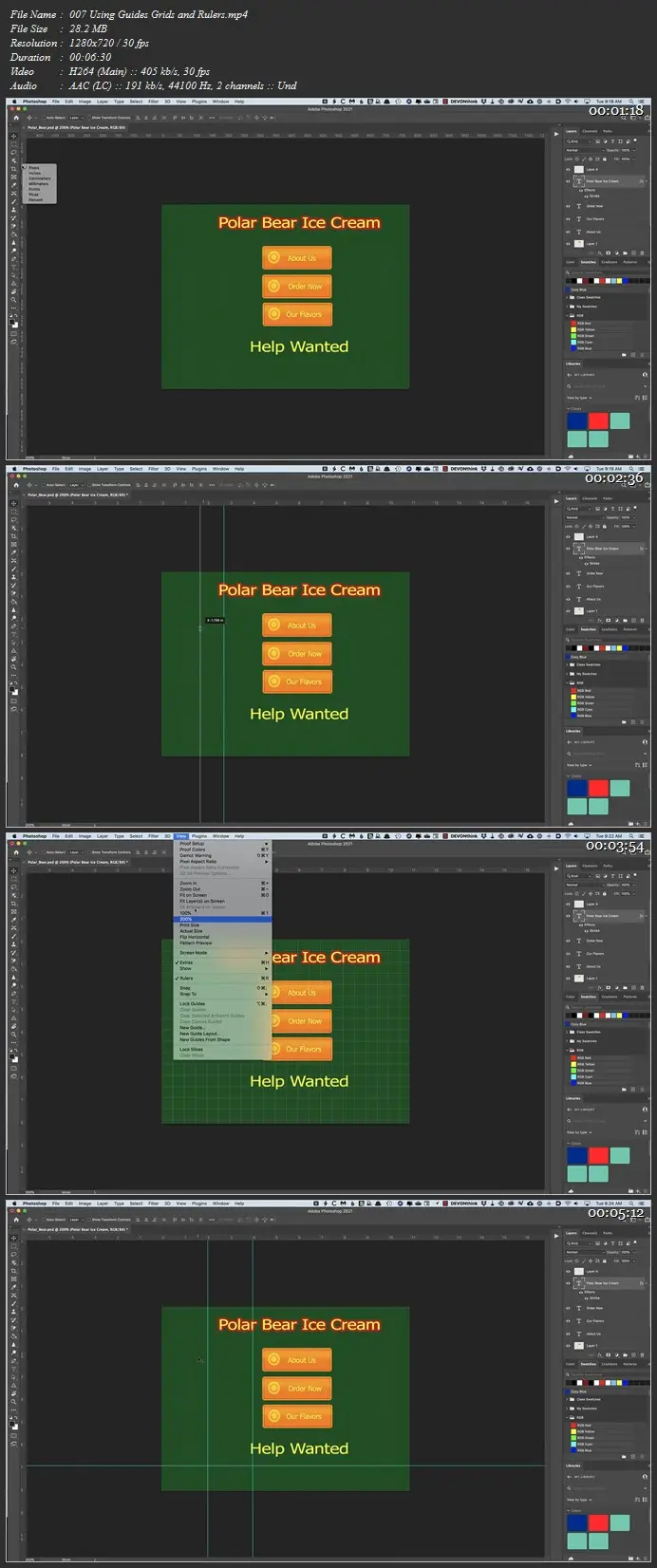
Task: Click the new group folder icon in 00:05:12 frame
Action: pos(625,1354)
